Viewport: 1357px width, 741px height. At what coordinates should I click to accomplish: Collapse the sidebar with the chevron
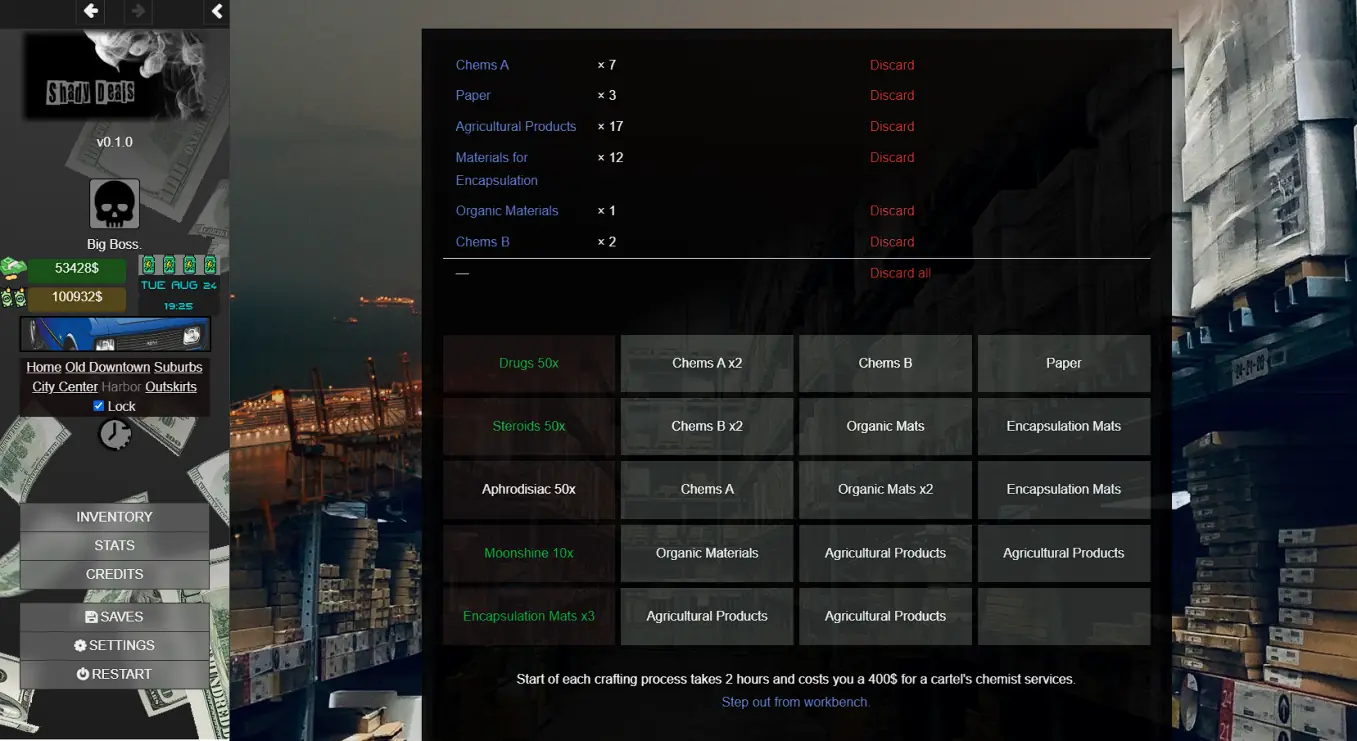[217, 11]
